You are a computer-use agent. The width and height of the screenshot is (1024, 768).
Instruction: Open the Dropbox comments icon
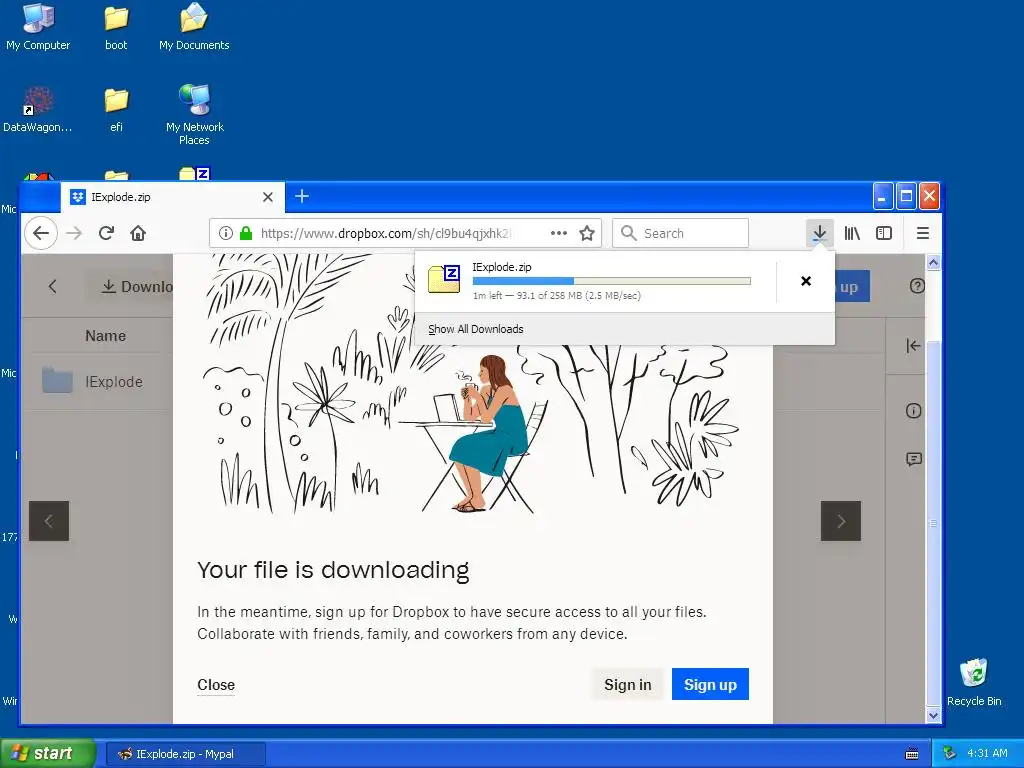tap(914, 459)
